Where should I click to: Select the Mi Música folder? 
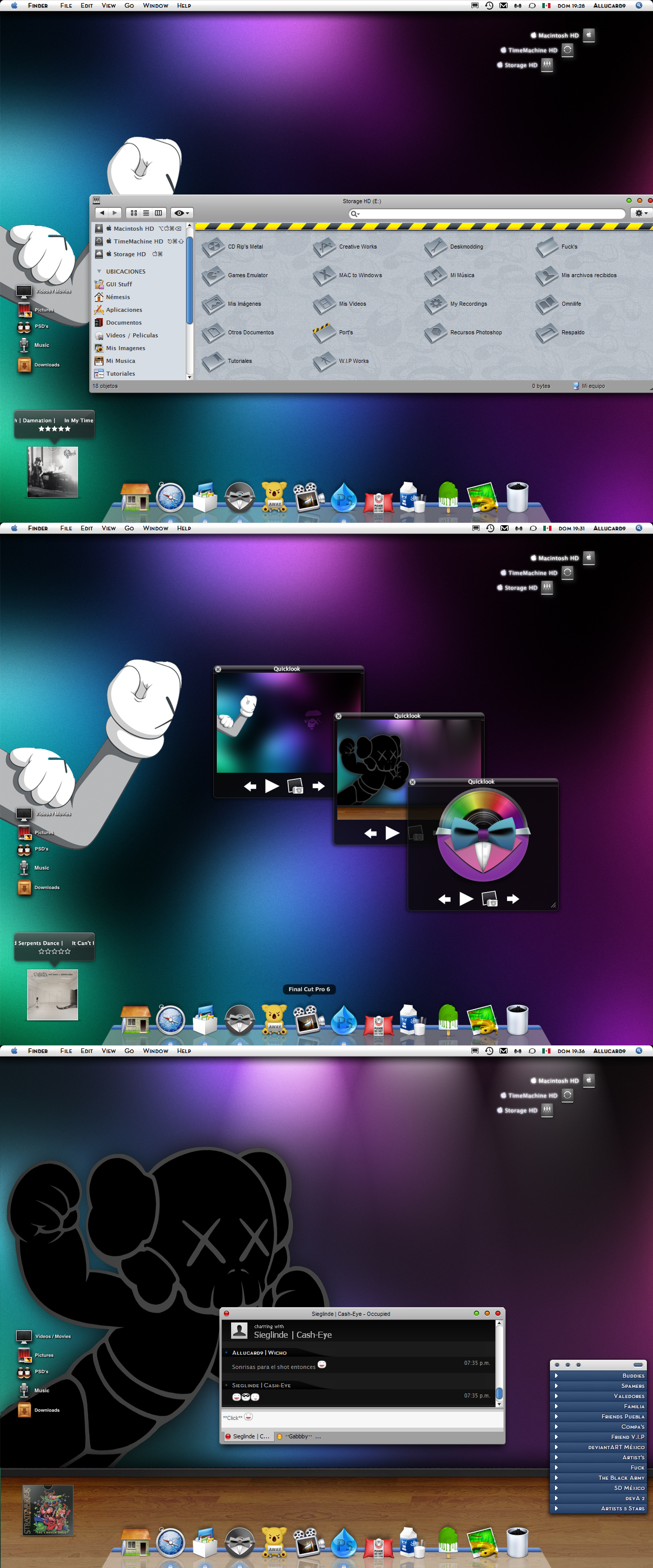coord(450,275)
